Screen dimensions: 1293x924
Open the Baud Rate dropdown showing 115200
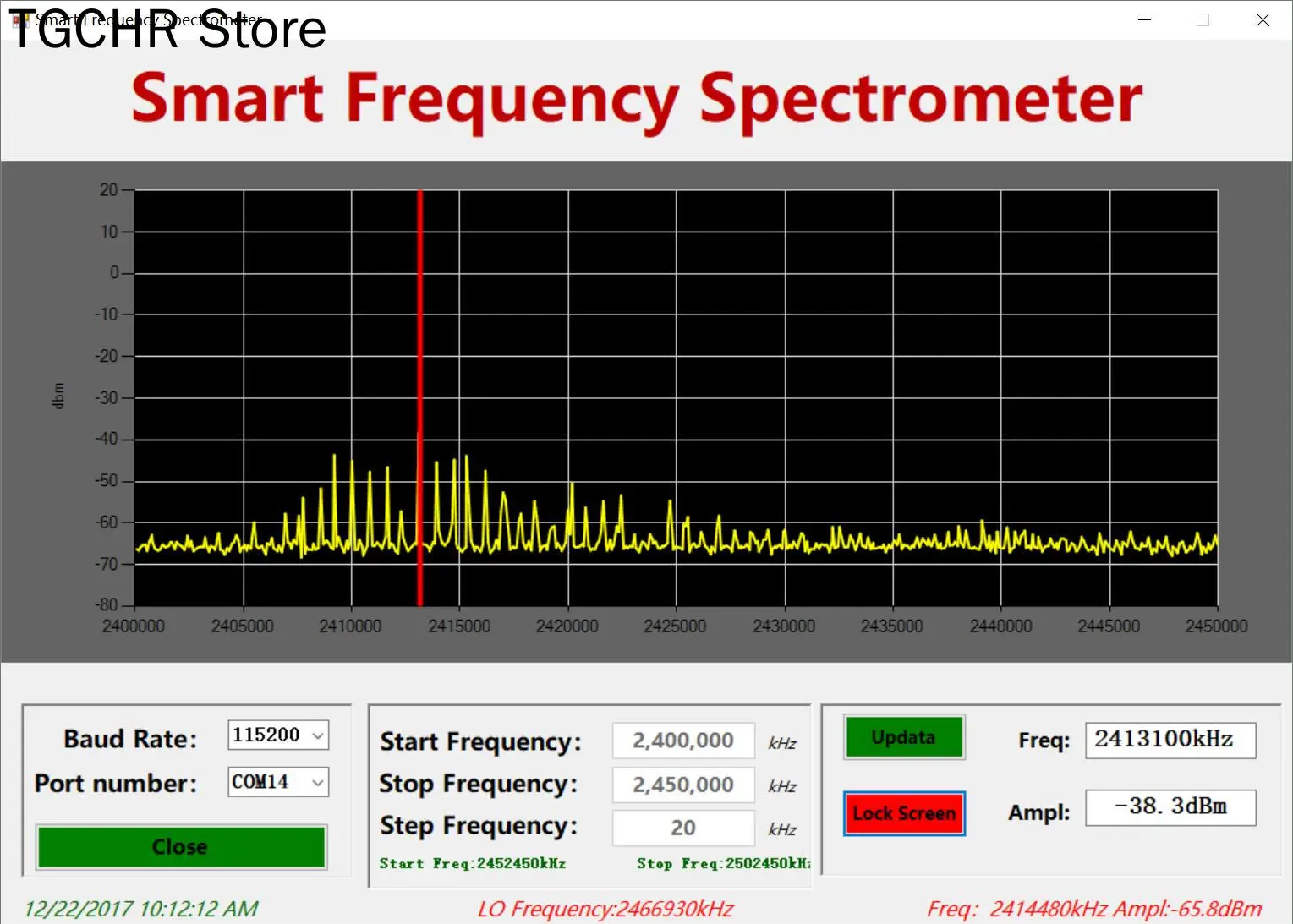278,735
